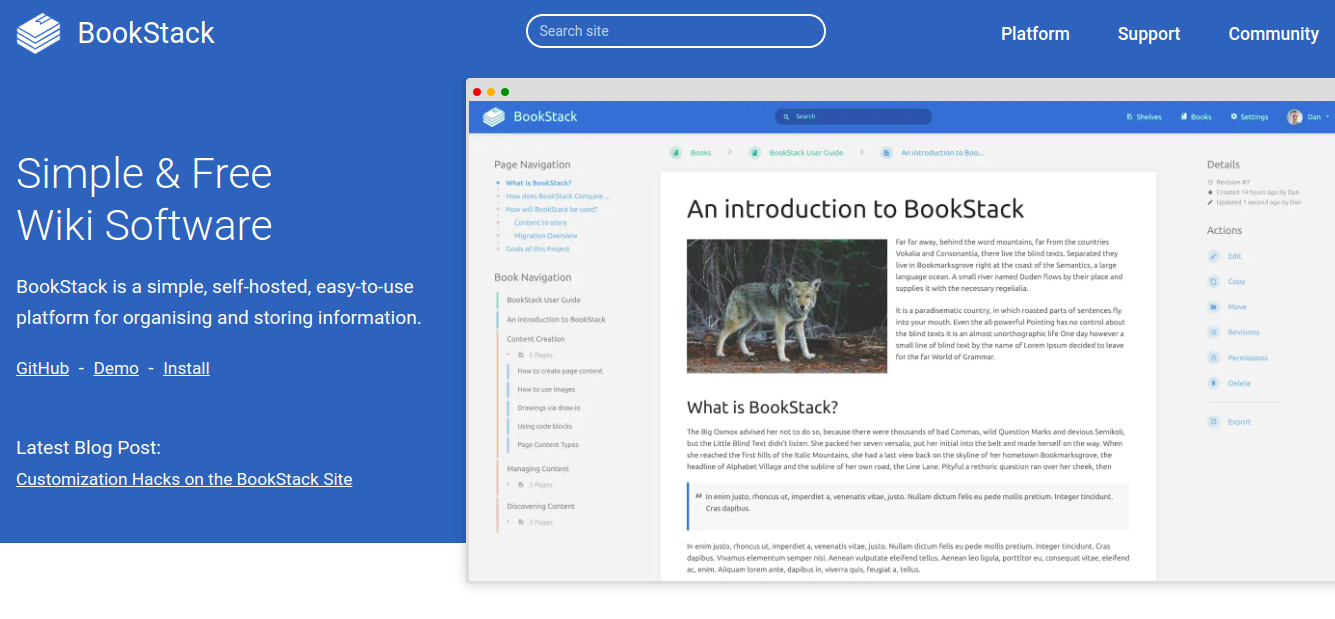Open the Platform menu
This screenshot has width=1335, height=619.
click(1035, 34)
